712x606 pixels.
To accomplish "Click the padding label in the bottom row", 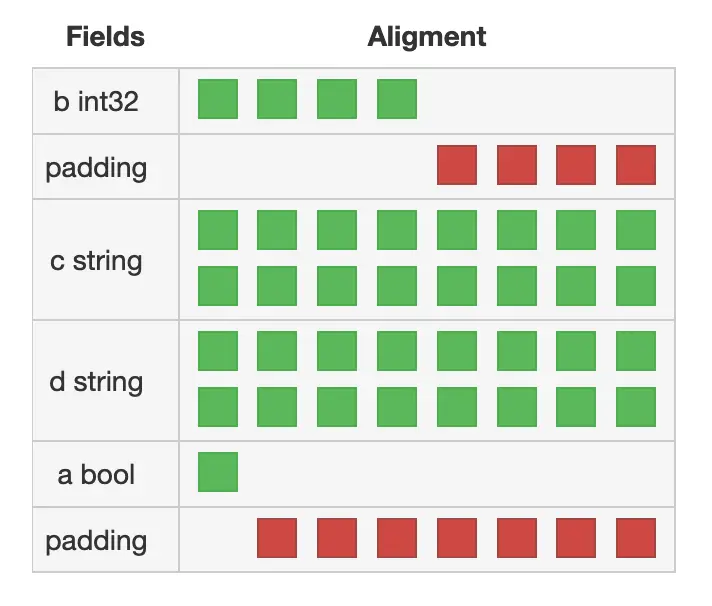I will tap(96, 541).
